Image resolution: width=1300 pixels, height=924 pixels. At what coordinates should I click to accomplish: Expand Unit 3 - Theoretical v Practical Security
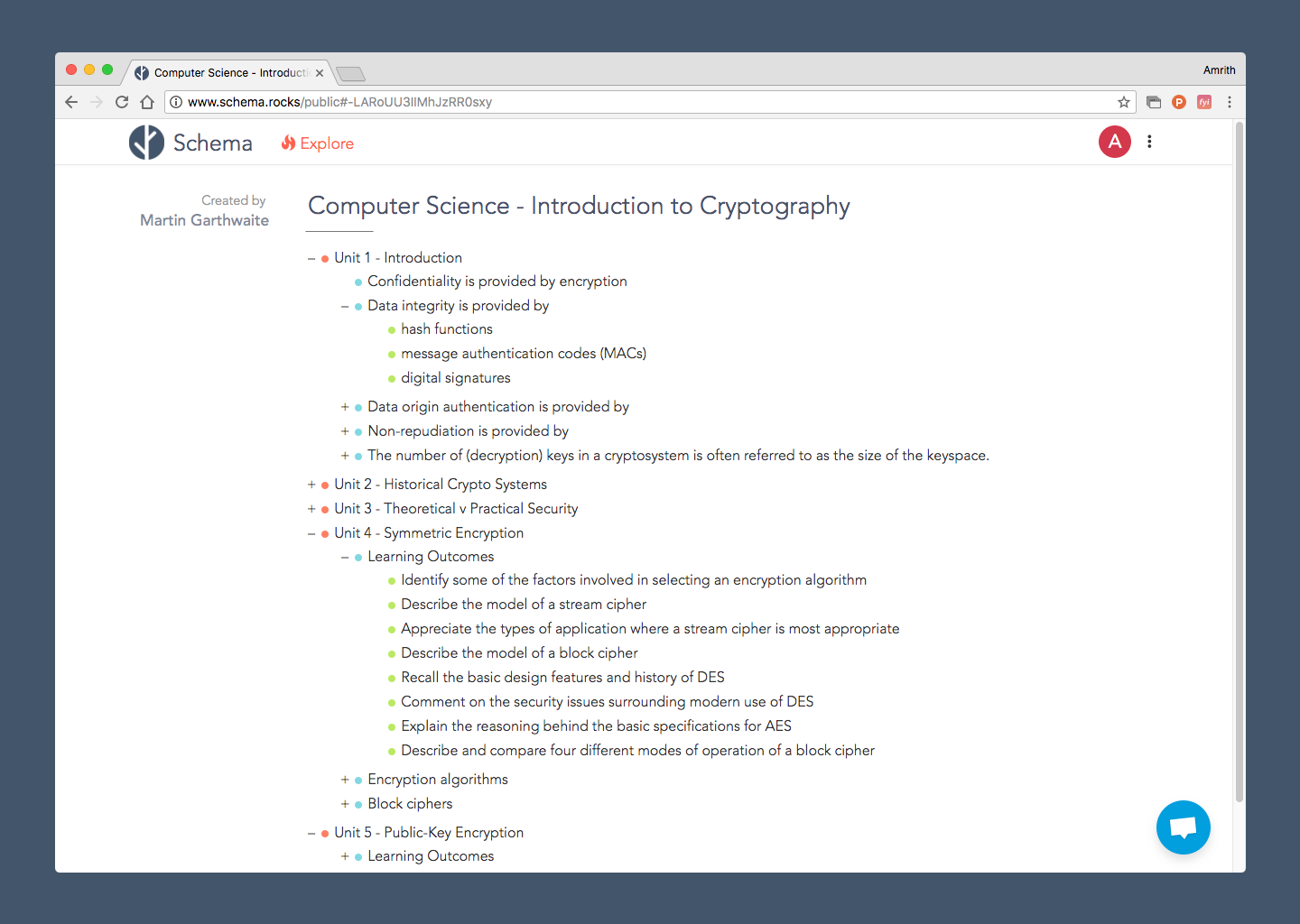[x=311, y=509]
